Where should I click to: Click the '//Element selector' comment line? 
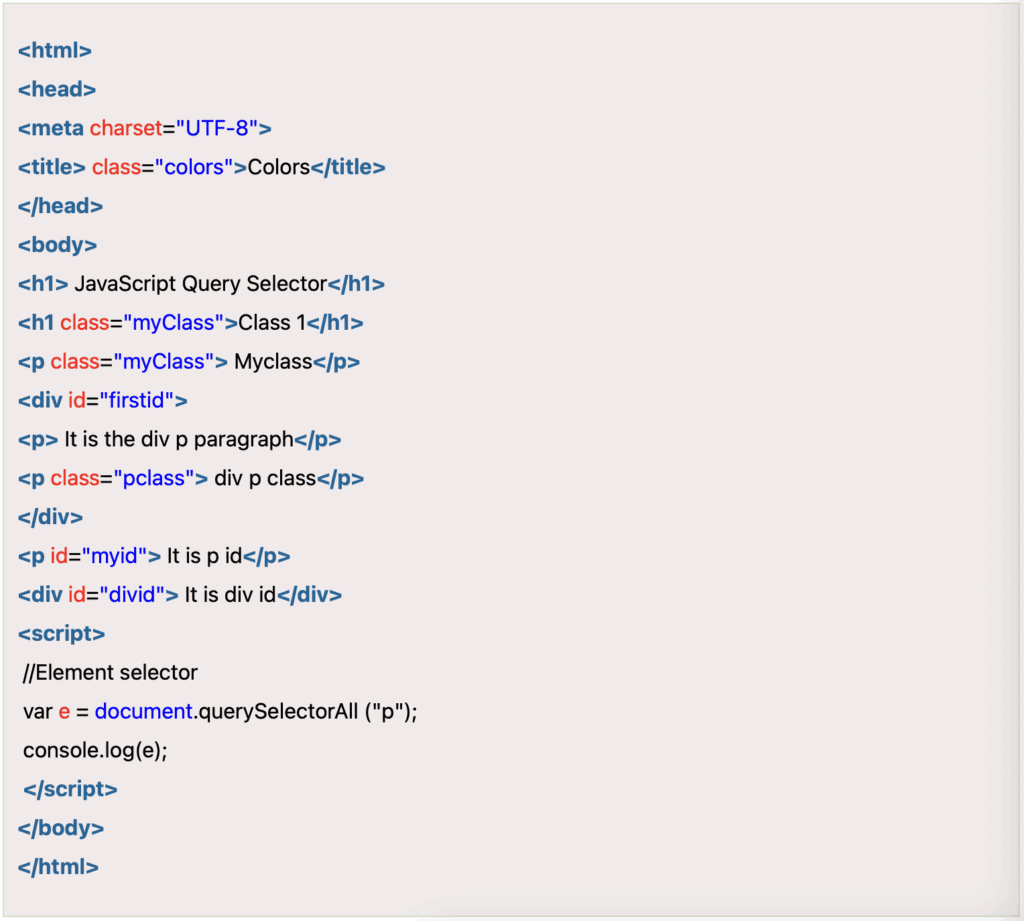[x=110, y=673]
